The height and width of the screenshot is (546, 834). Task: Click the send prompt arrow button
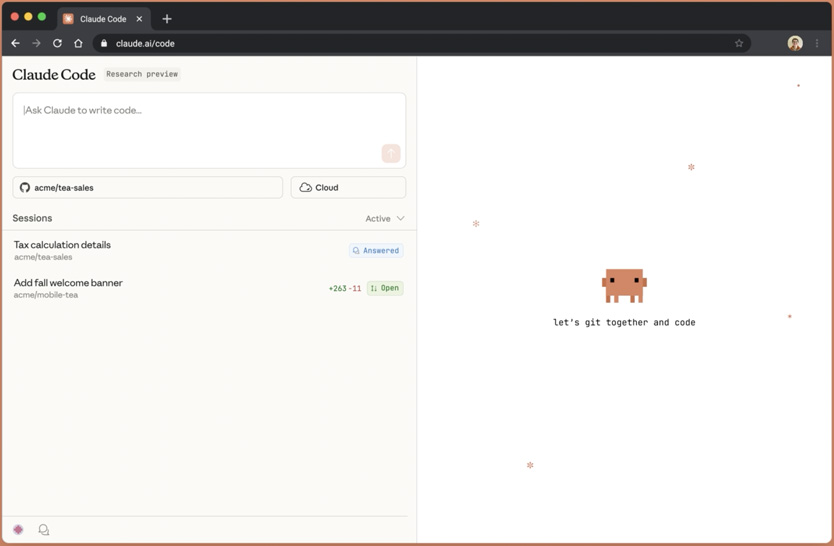pyautogui.click(x=390, y=153)
